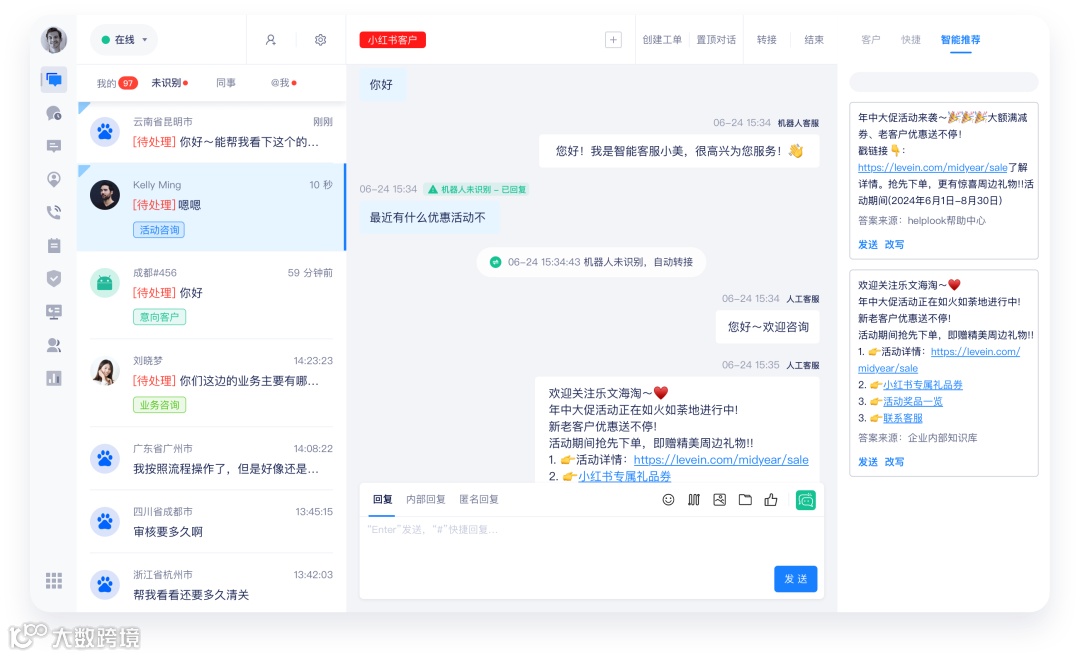This screenshot has height=657, width=1080.
Task: Select the 客户 tab in right panel
Action: pos(871,40)
